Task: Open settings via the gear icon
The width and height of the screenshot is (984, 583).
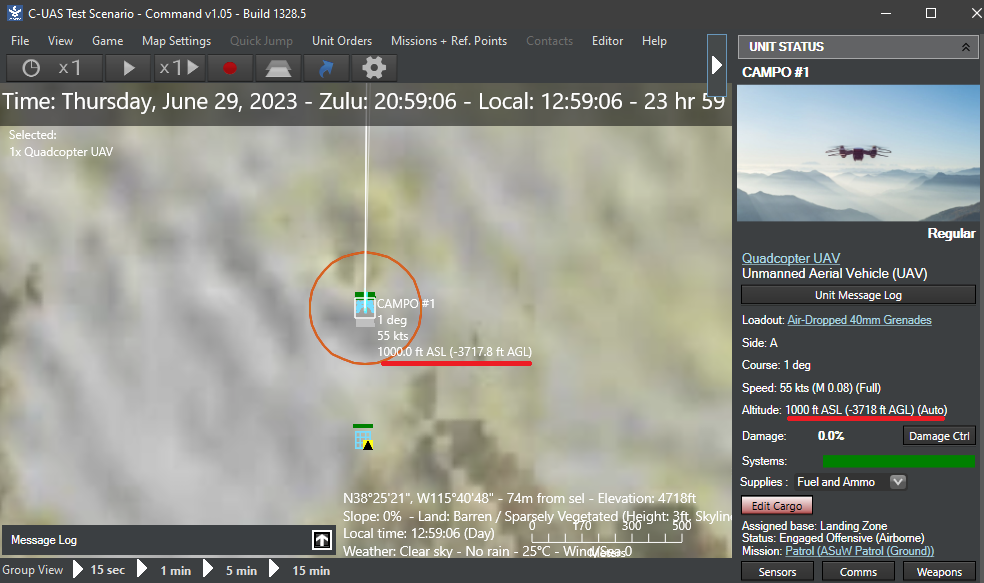Action: (374, 68)
